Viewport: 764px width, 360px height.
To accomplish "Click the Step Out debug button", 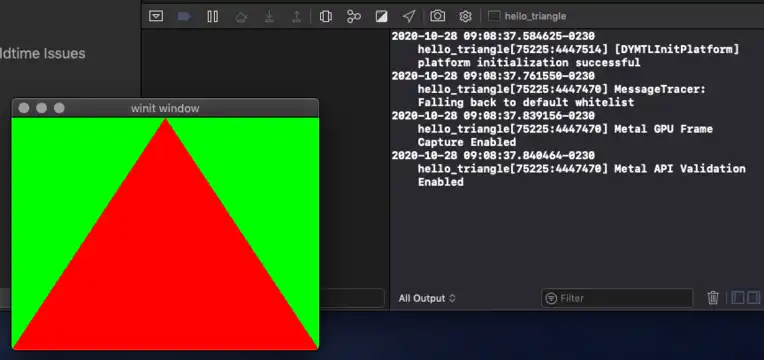I will (x=296, y=17).
